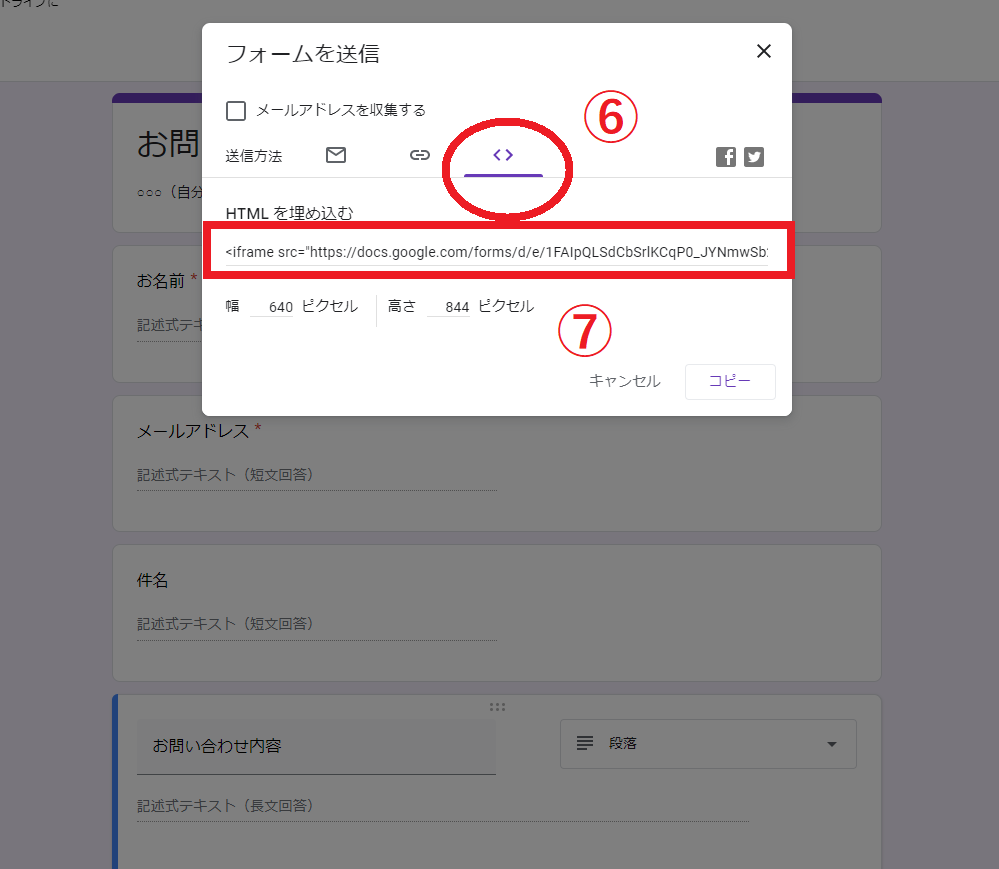The width and height of the screenshot is (999, 869).
Task: Share form via Twitter icon
Action: pyautogui.click(x=754, y=157)
